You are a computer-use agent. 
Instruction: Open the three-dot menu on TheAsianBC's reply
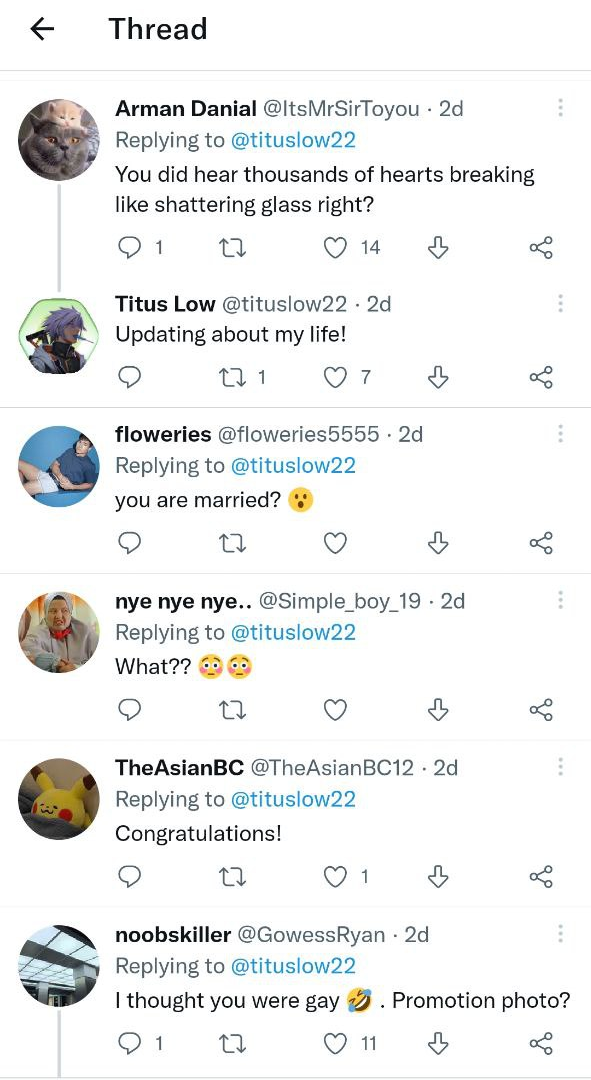point(561,767)
